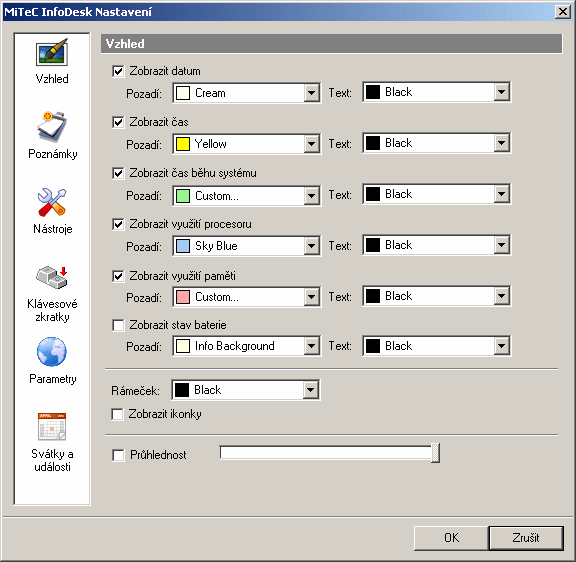Image resolution: width=576 pixels, height=562 pixels.
Task: Open the Nástroje tools icon
Action: tap(52, 202)
